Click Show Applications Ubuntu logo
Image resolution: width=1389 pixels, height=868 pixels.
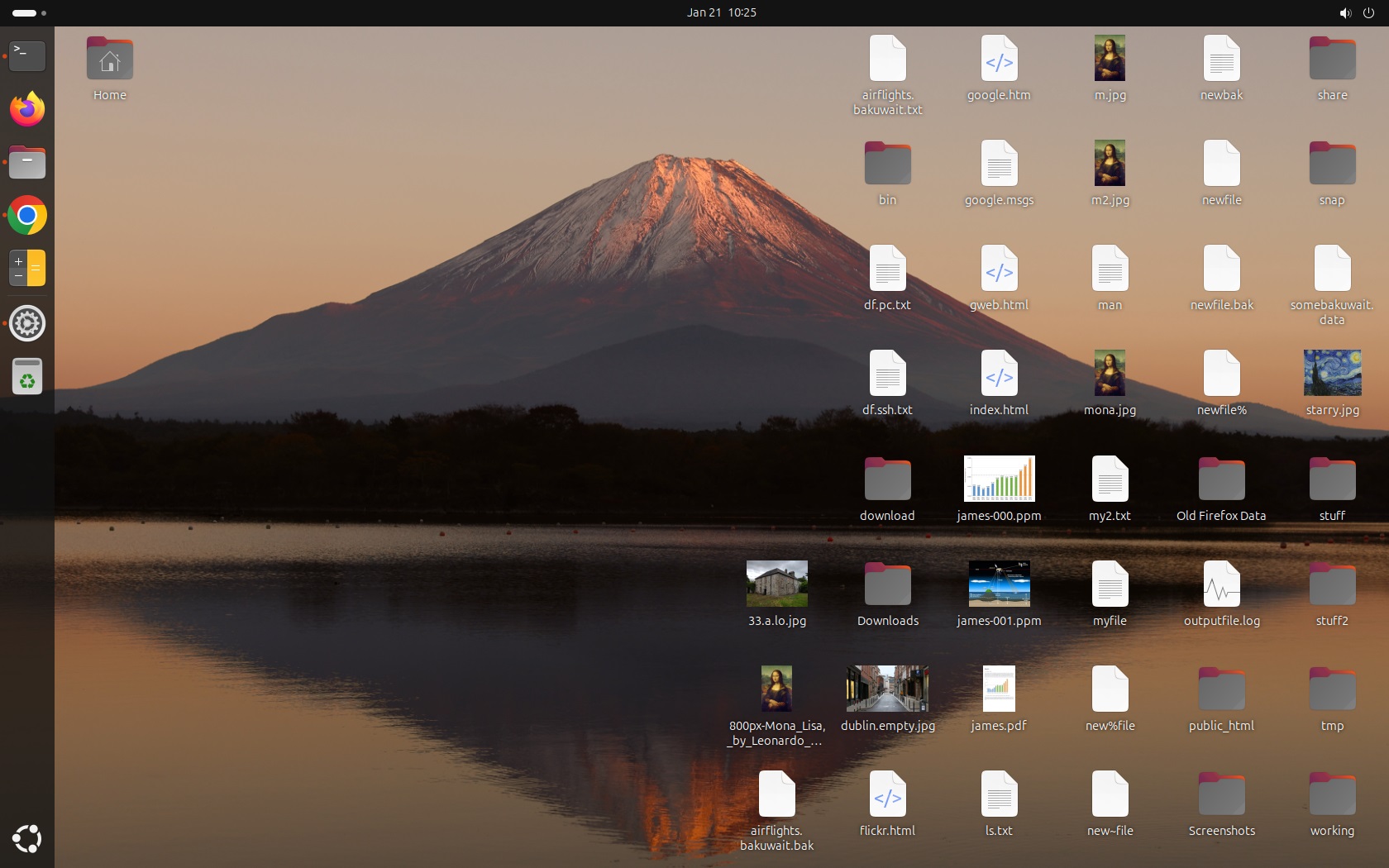tap(27, 838)
